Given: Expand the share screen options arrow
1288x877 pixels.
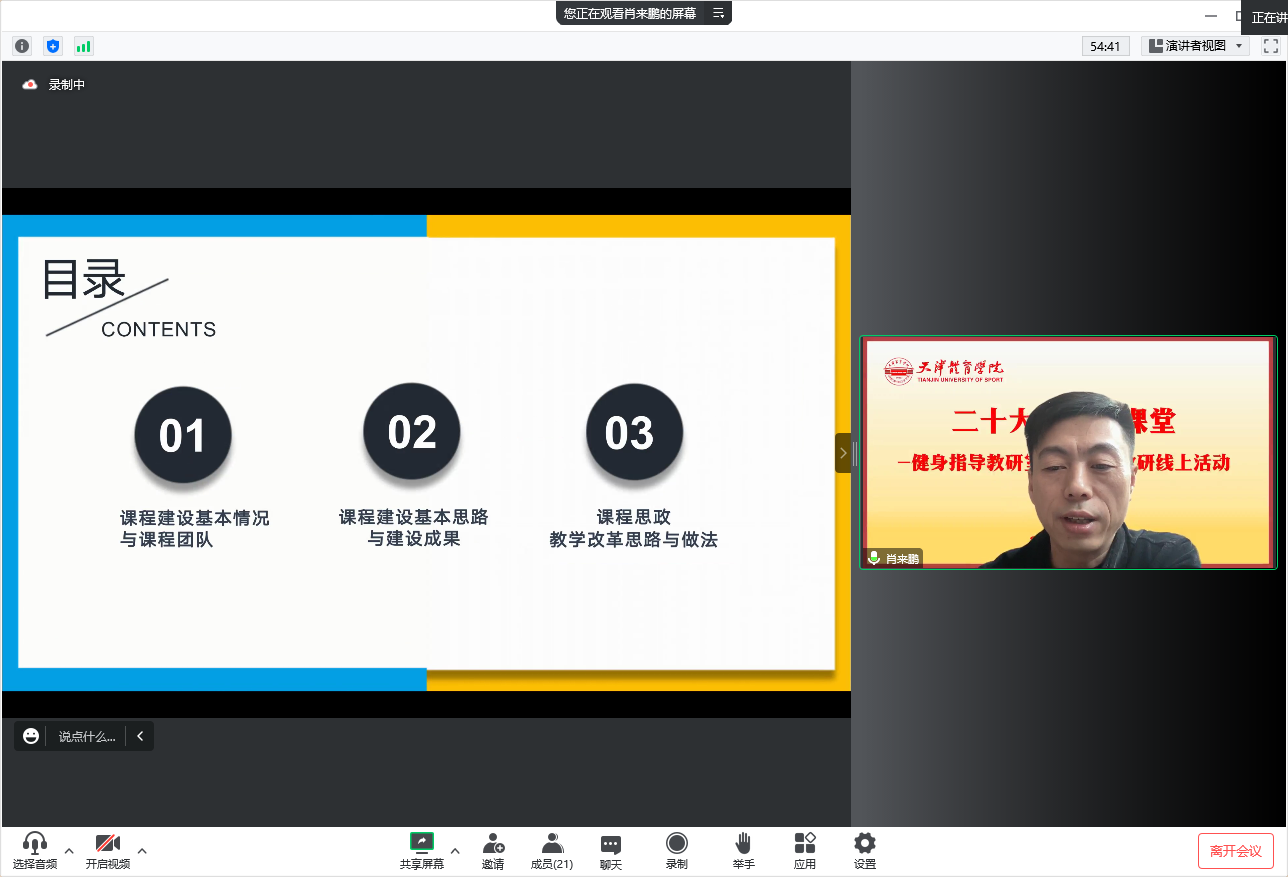Looking at the screenshot, I should [x=455, y=851].
